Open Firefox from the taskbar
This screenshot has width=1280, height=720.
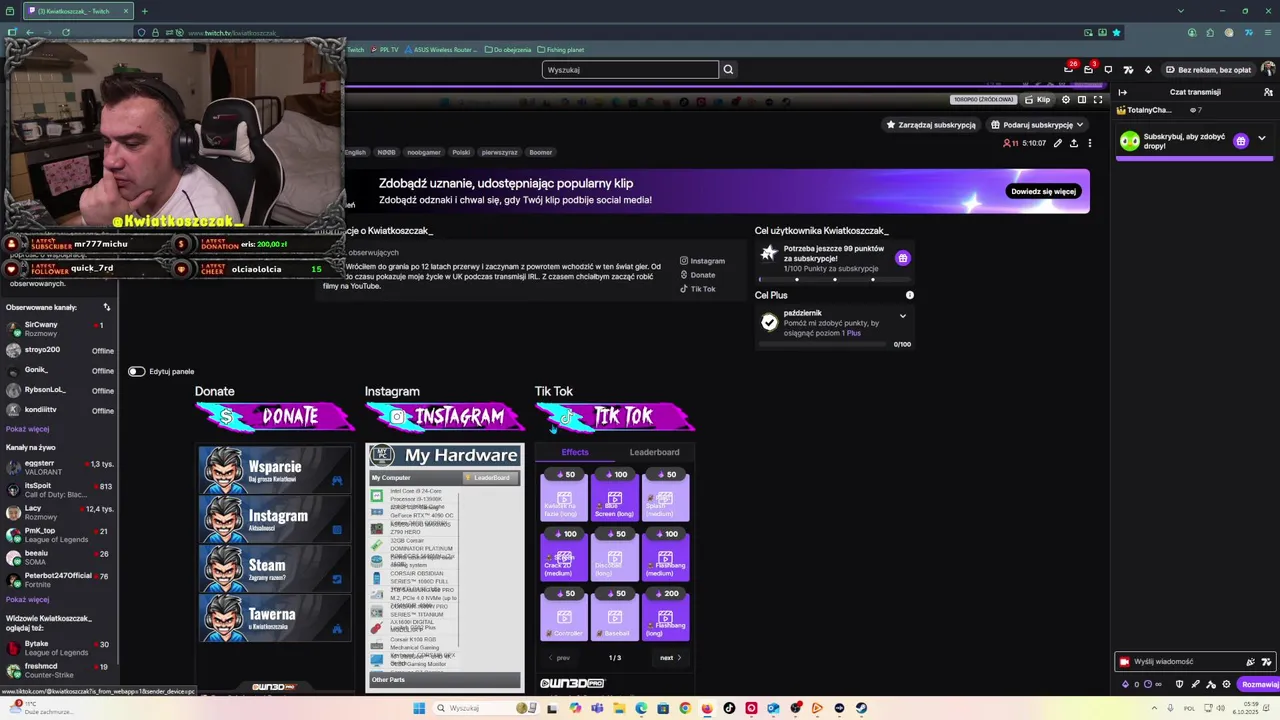(x=707, y=708)
